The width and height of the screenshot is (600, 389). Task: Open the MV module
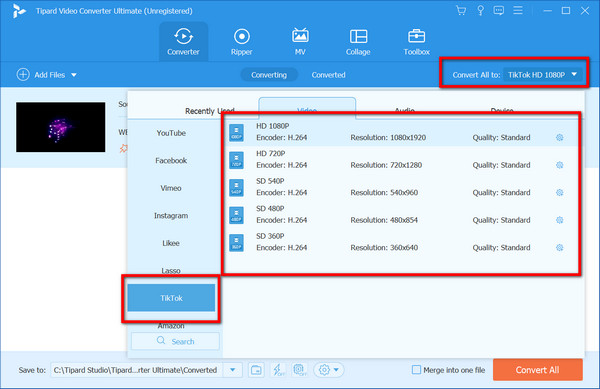point(300,42)
